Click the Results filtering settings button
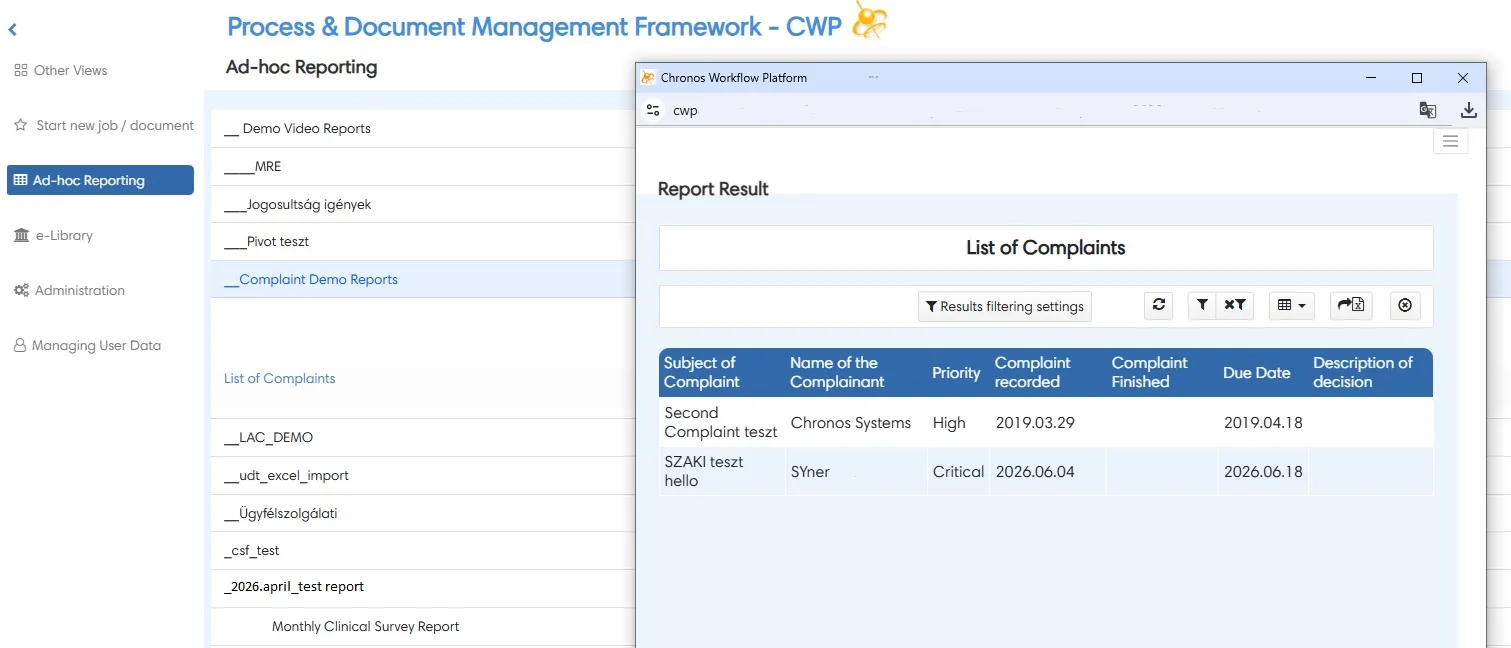This screenshot has height=648, width=1511. coord(1005,306)
